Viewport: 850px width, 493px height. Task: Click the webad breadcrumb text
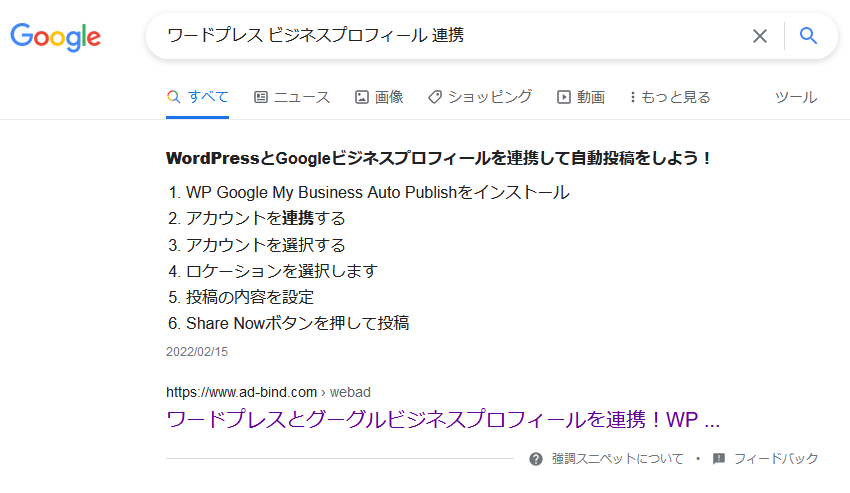pos(350,392)
